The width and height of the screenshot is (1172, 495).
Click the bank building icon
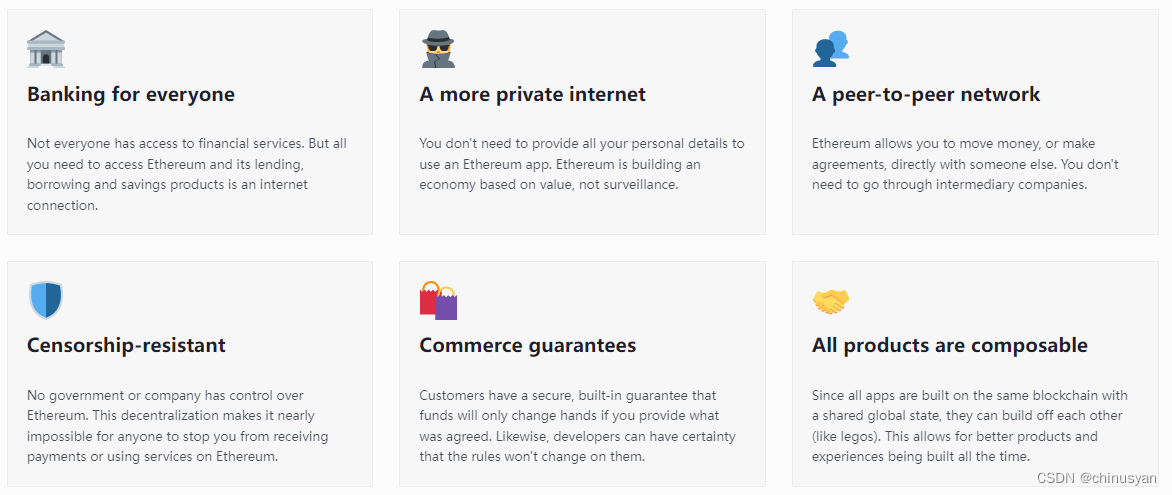point(46,49)
